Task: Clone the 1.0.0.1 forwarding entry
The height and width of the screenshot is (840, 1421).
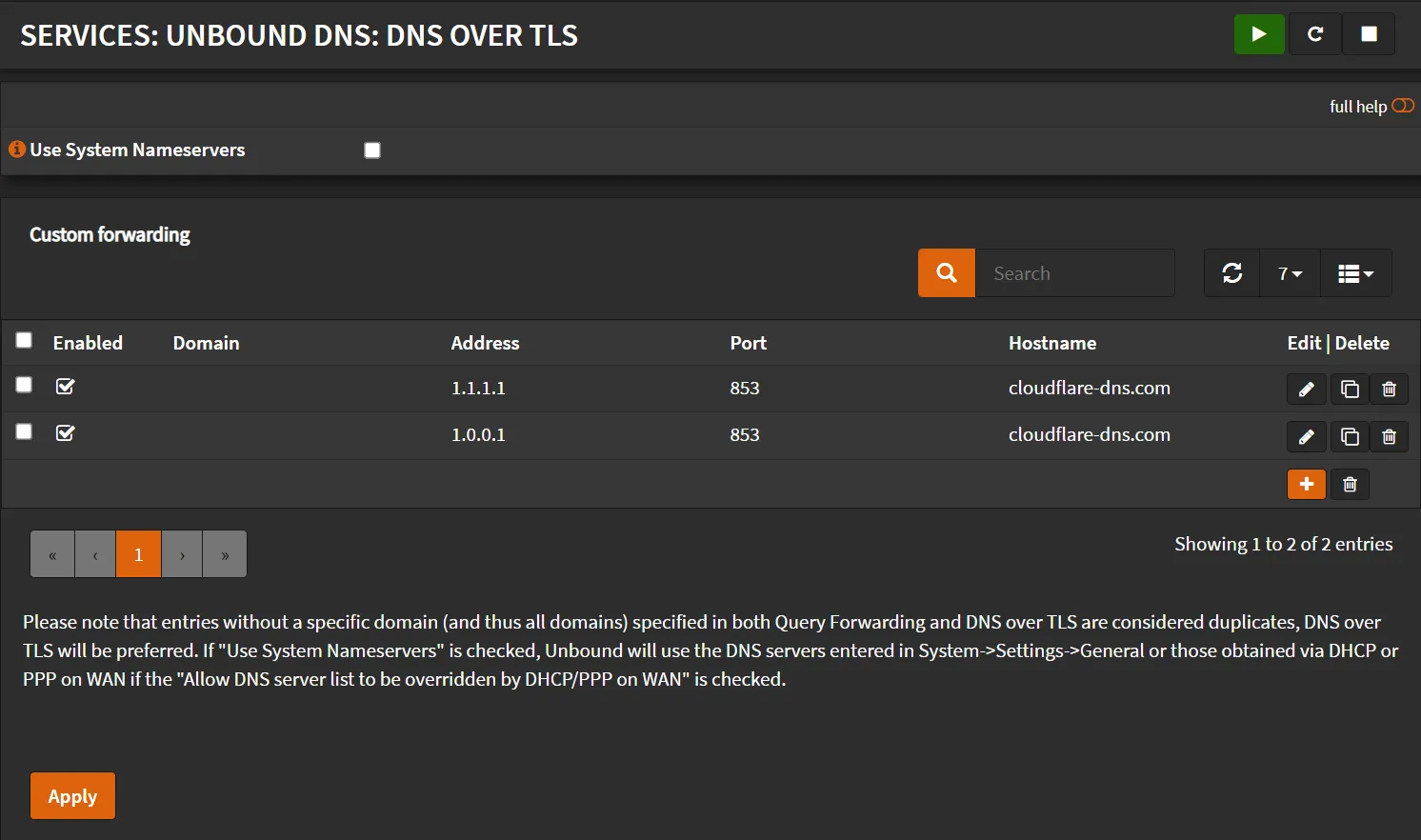Action: 1349,436
